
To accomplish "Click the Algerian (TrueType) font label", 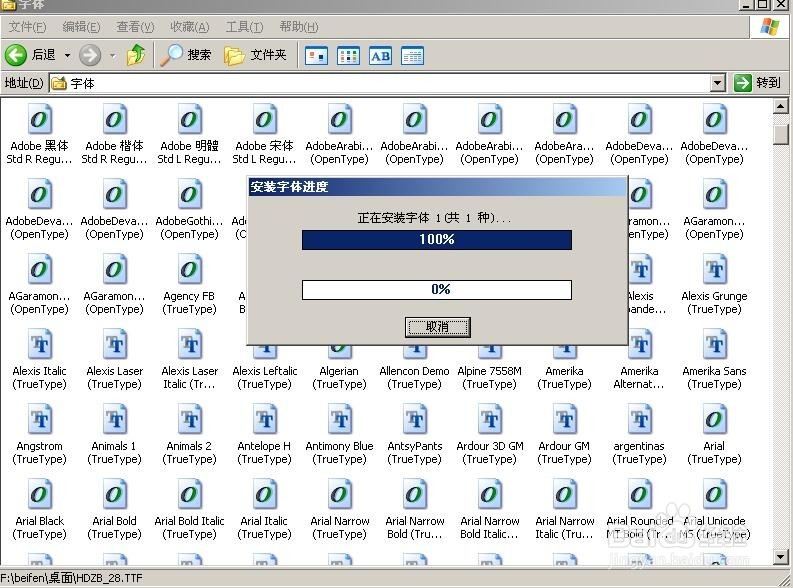I will (x=339, y=378).
